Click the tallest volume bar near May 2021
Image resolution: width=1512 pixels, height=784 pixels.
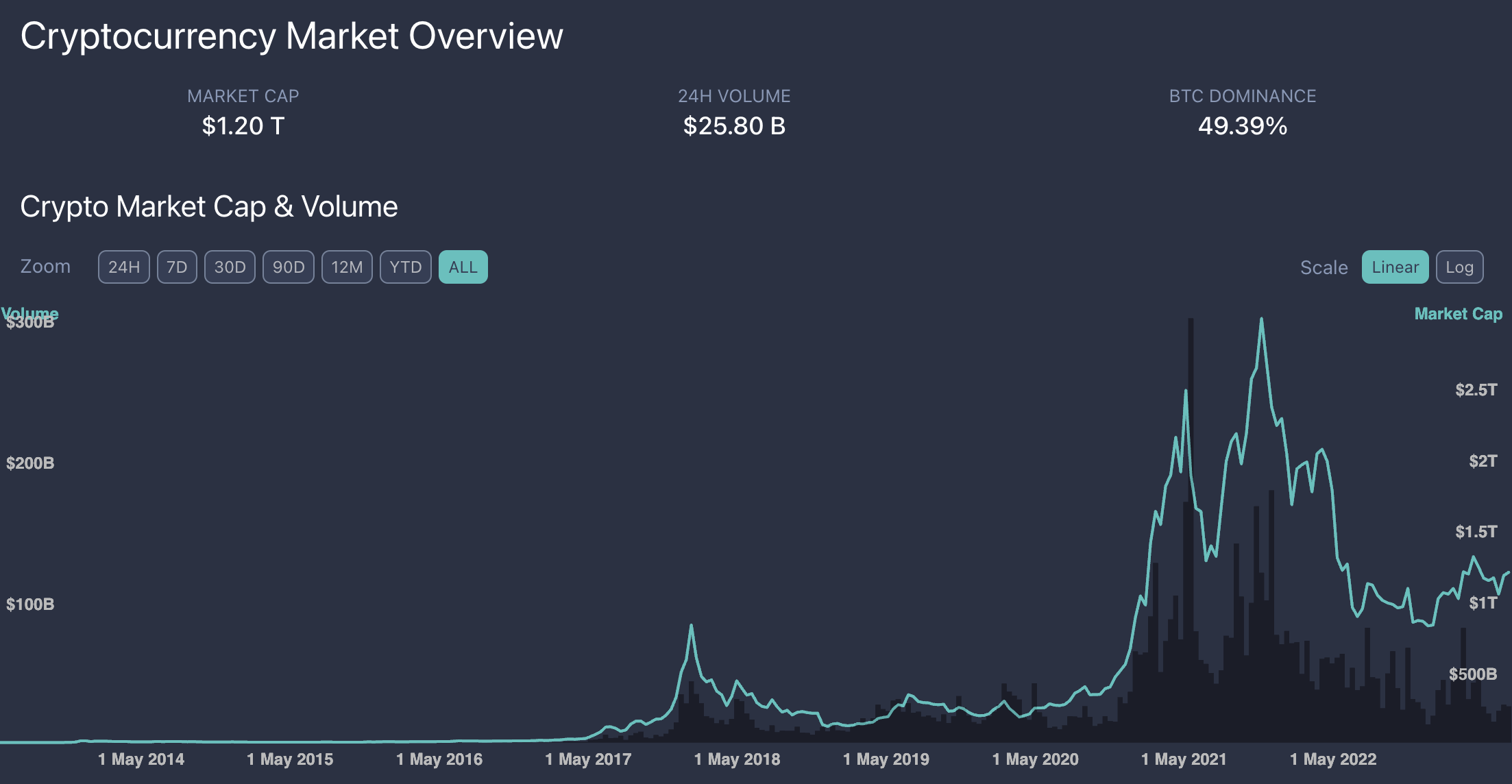coord(1191,530)
